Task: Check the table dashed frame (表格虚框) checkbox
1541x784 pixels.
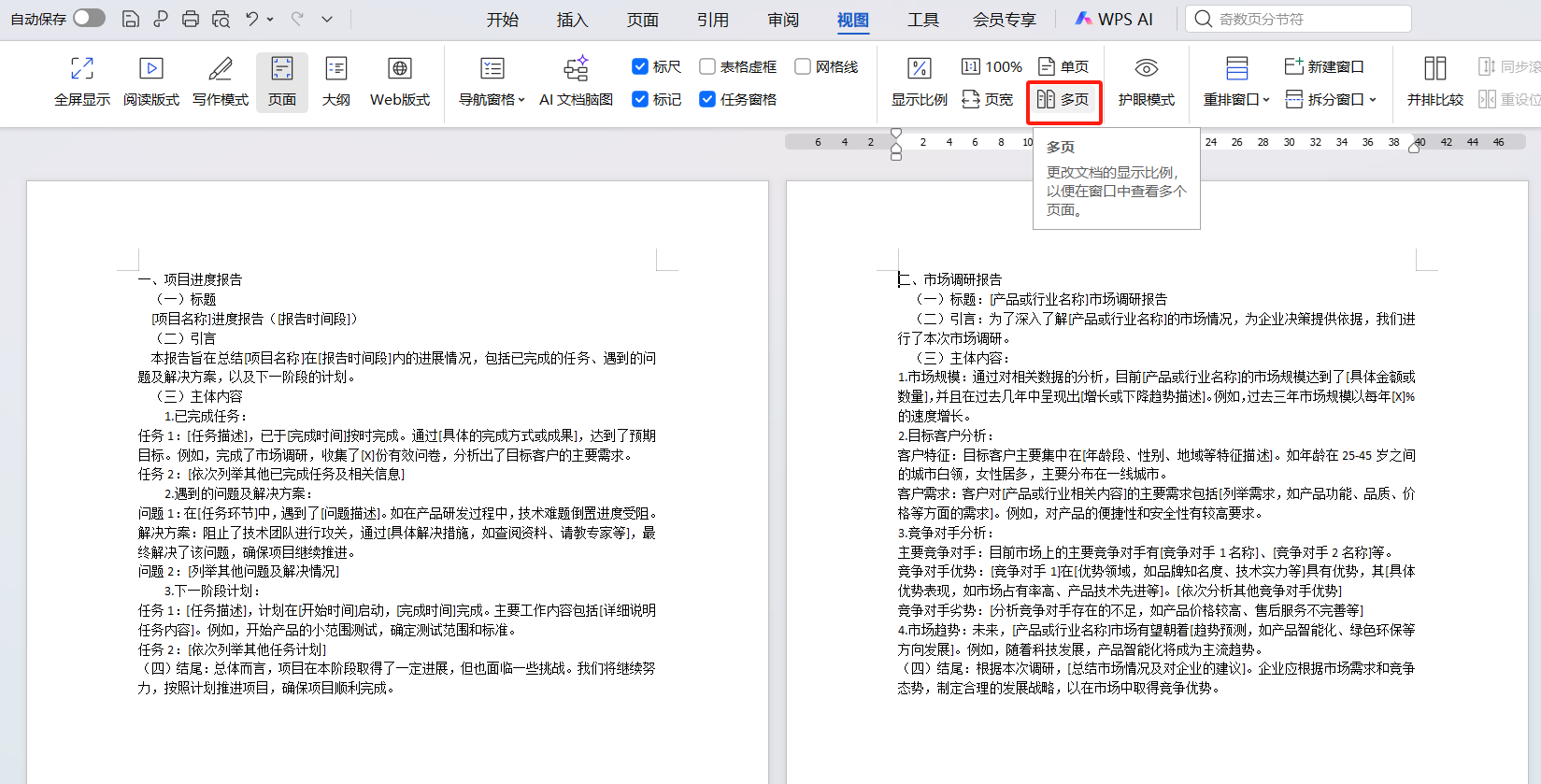Action: tap(707, 66)
